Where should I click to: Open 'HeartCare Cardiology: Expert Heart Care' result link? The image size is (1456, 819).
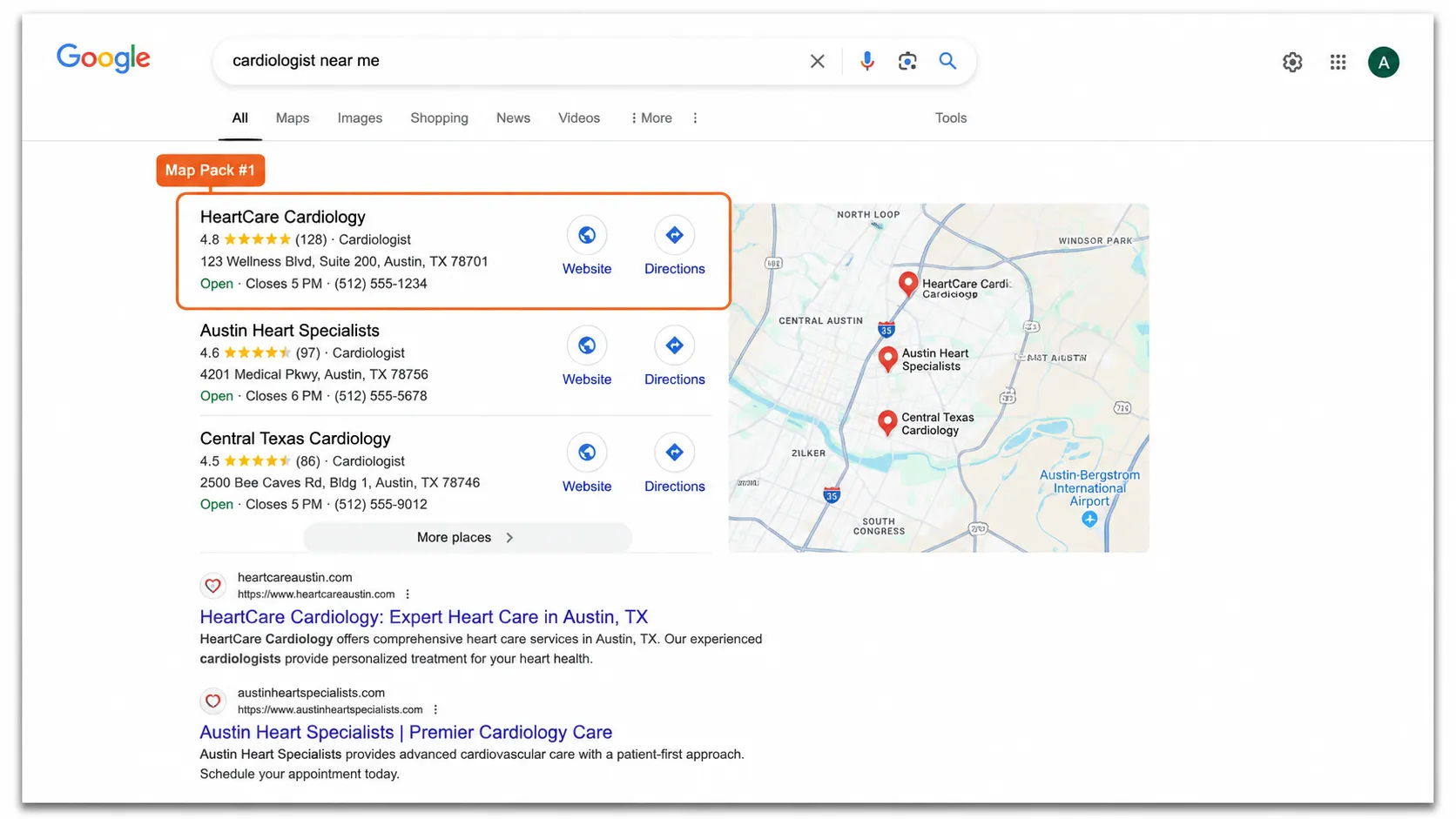423,617
